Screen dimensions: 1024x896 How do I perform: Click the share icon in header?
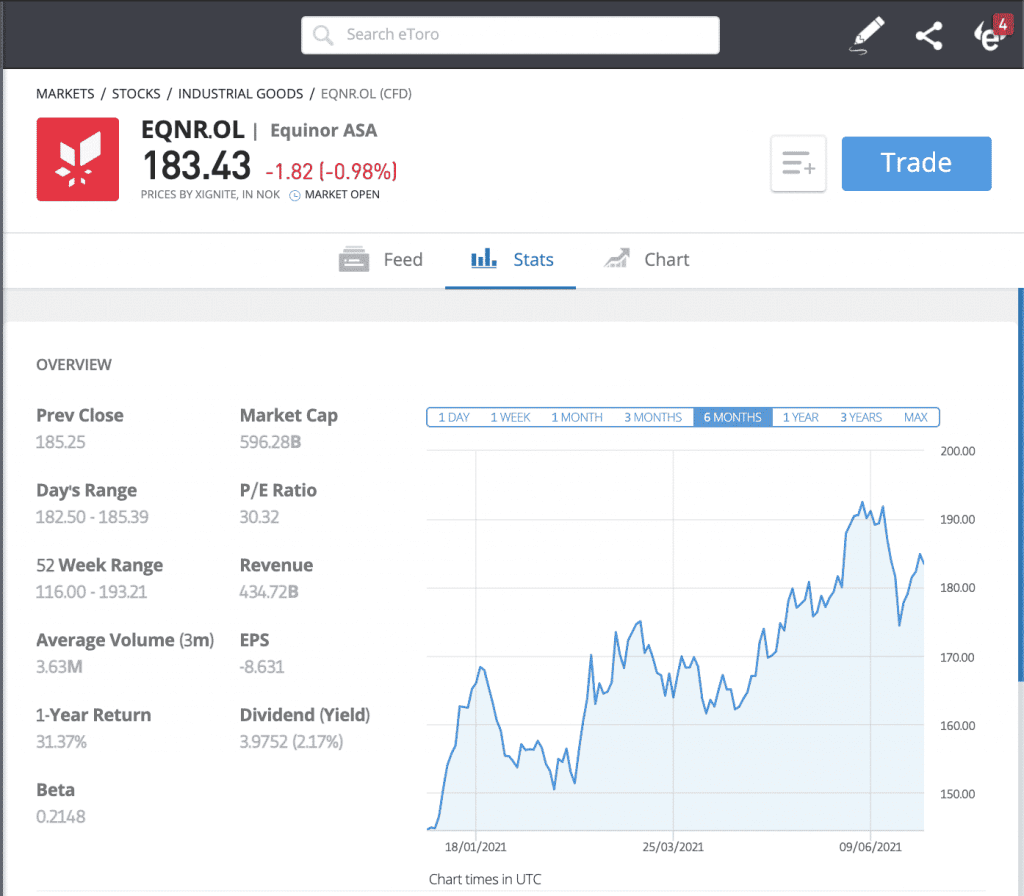click(x=929, y=37)
